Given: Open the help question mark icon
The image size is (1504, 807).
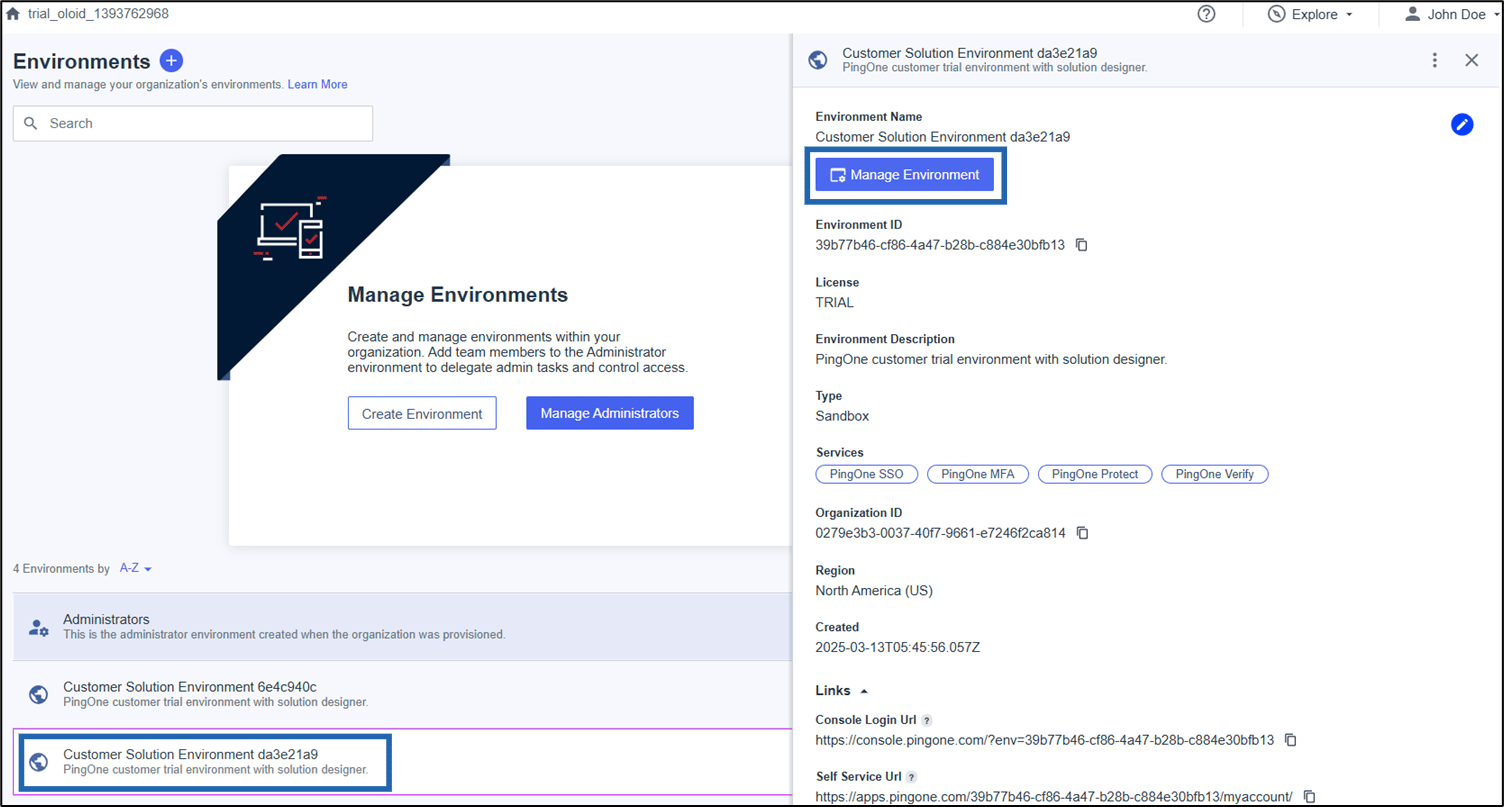Looking at the screenshot, I should [x=1207, y=14].
